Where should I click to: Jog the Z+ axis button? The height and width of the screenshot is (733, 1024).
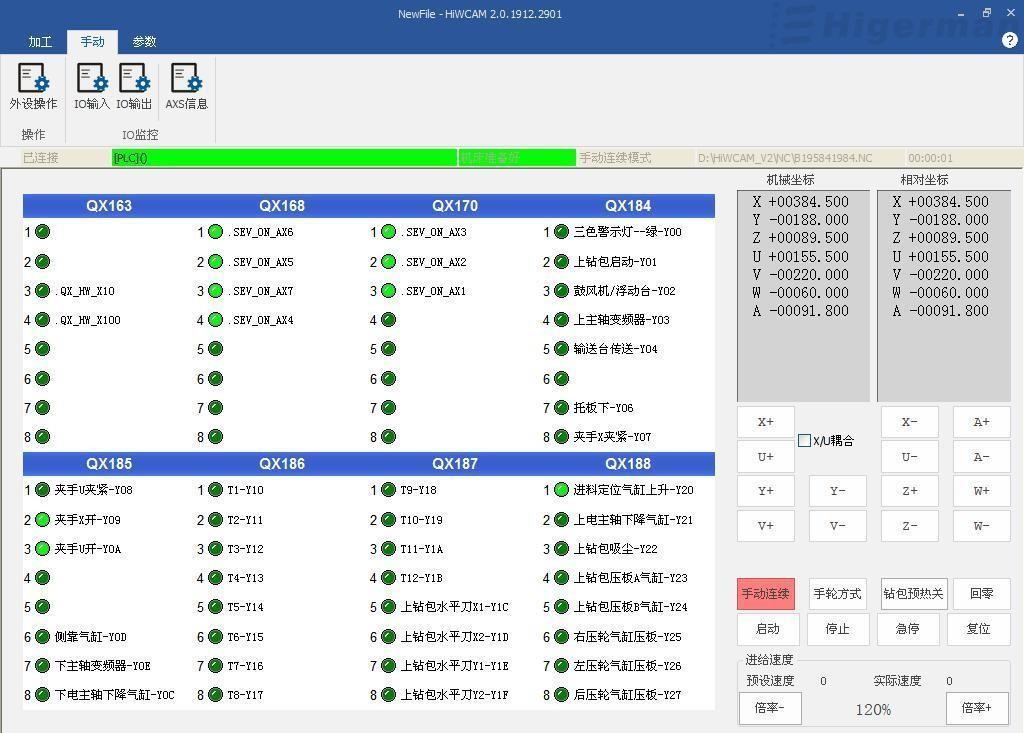pyautogui.click(x=909, y=491)
